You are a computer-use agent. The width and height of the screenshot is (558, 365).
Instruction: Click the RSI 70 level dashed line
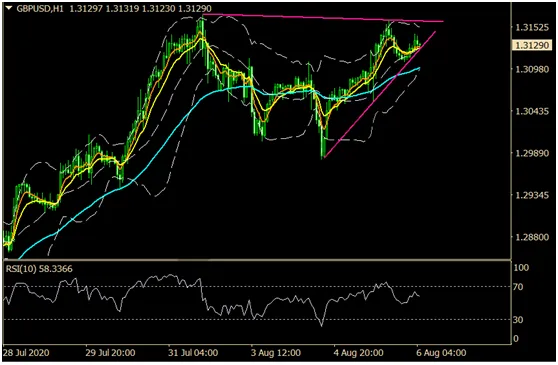tap(257, 286)
